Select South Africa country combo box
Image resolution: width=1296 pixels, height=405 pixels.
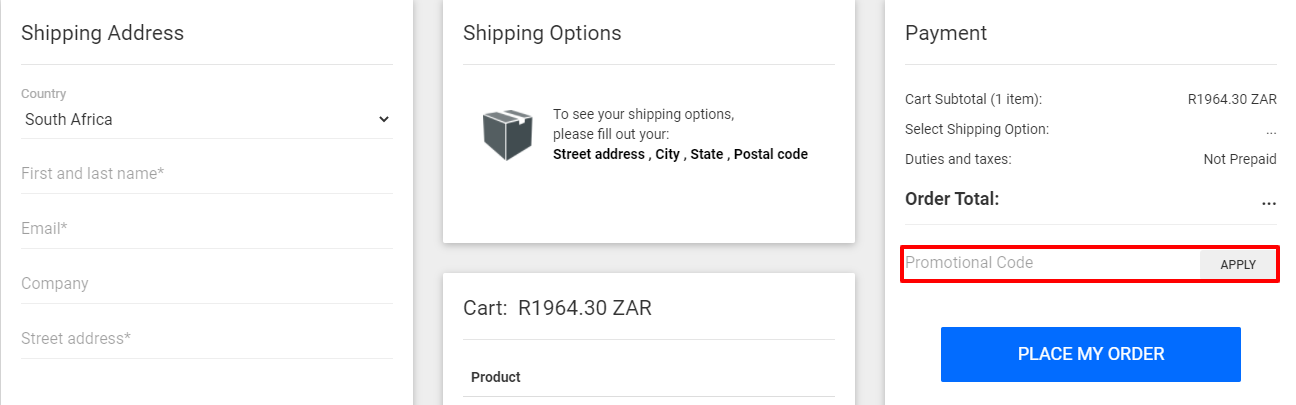pos(207,119)
